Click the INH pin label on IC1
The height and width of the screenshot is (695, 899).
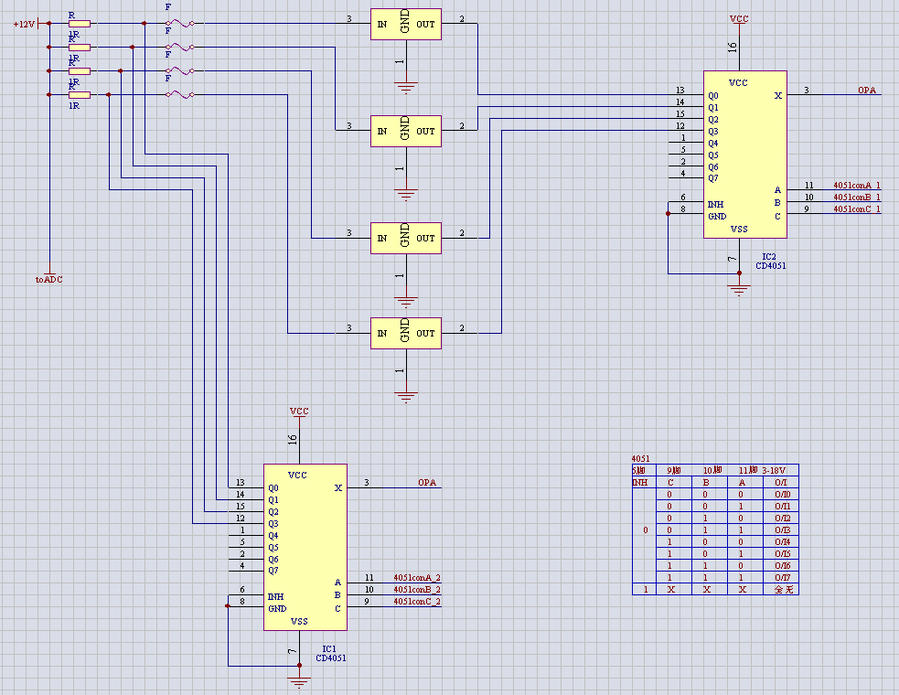(276, 597)
